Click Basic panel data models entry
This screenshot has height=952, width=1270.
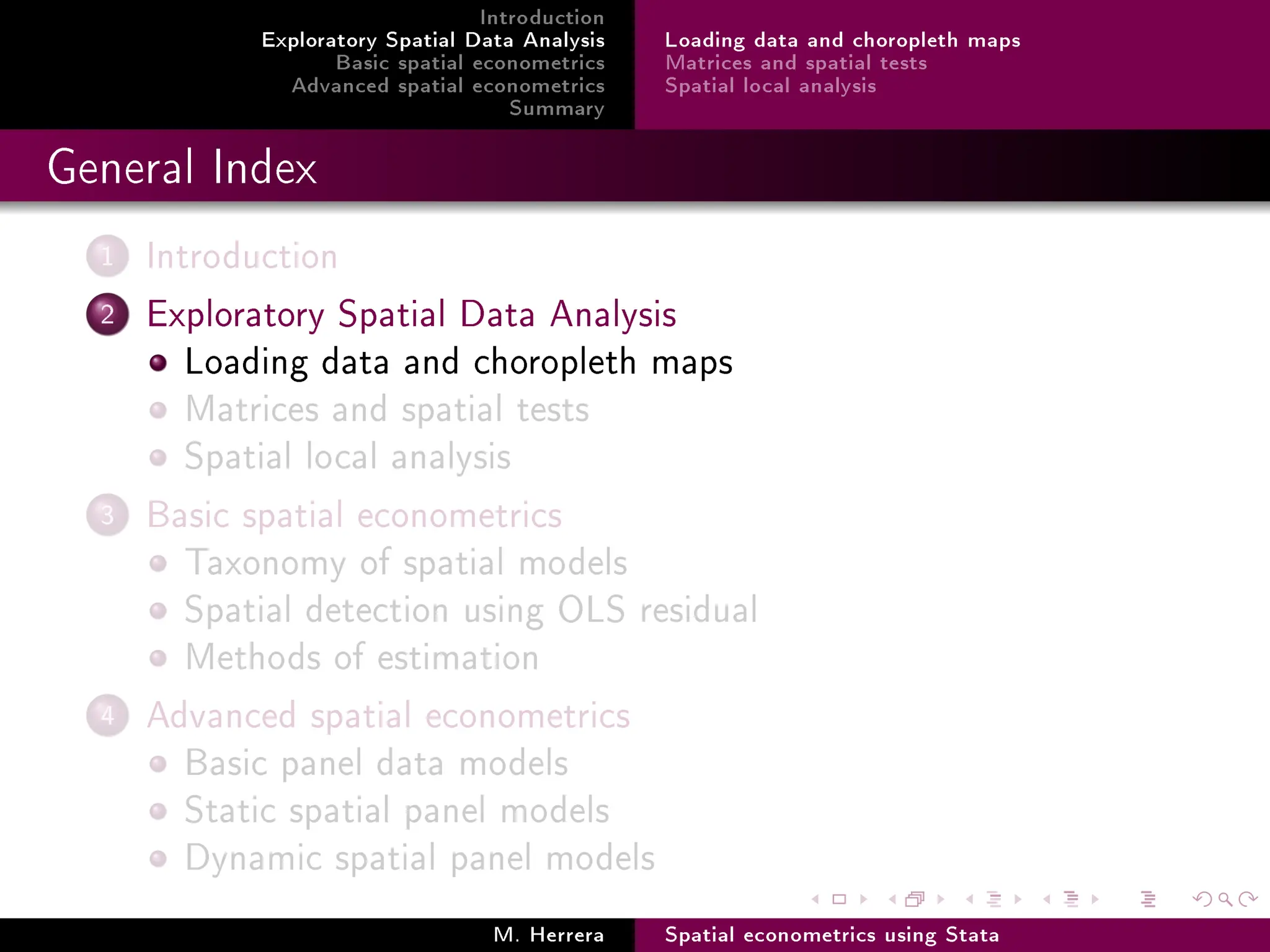coord(377,764)
